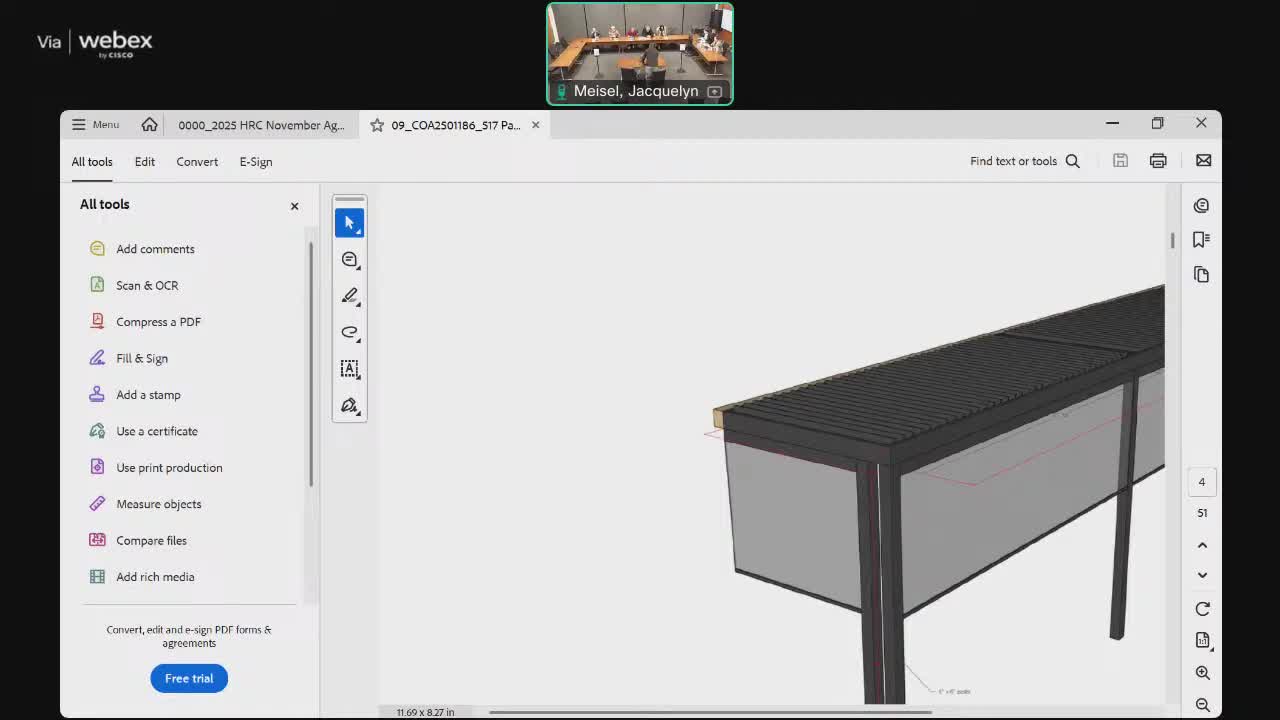This screenshot has width=1280, height=720.
Task: Go to previous page with up chevron
Action: tap(1202, 545)
